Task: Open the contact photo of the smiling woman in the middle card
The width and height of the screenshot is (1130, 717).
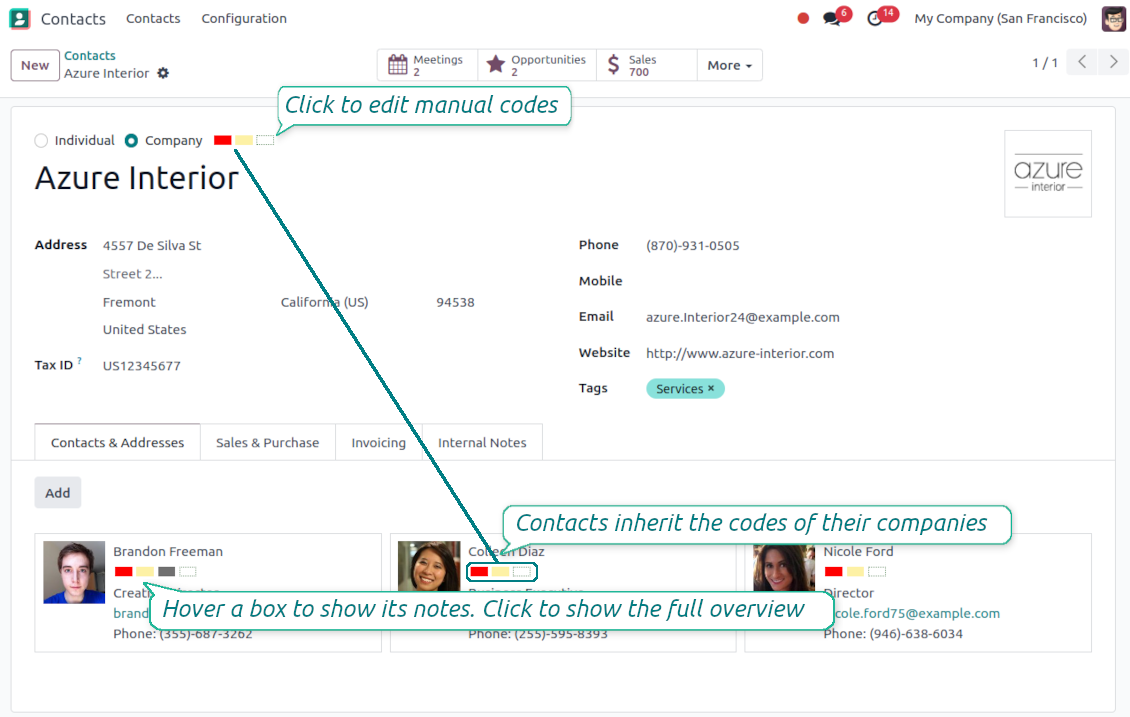Action: (x=429, y=566)
